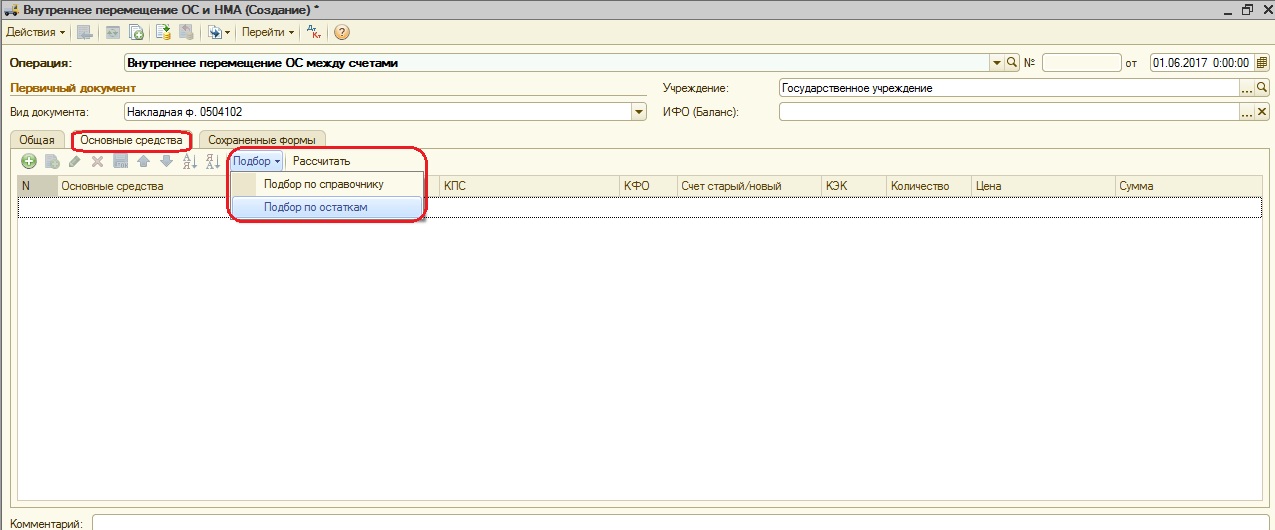The image size is (1275, 530).
Task: Switch to the Общая tab
Action: [x=37, y=140]
